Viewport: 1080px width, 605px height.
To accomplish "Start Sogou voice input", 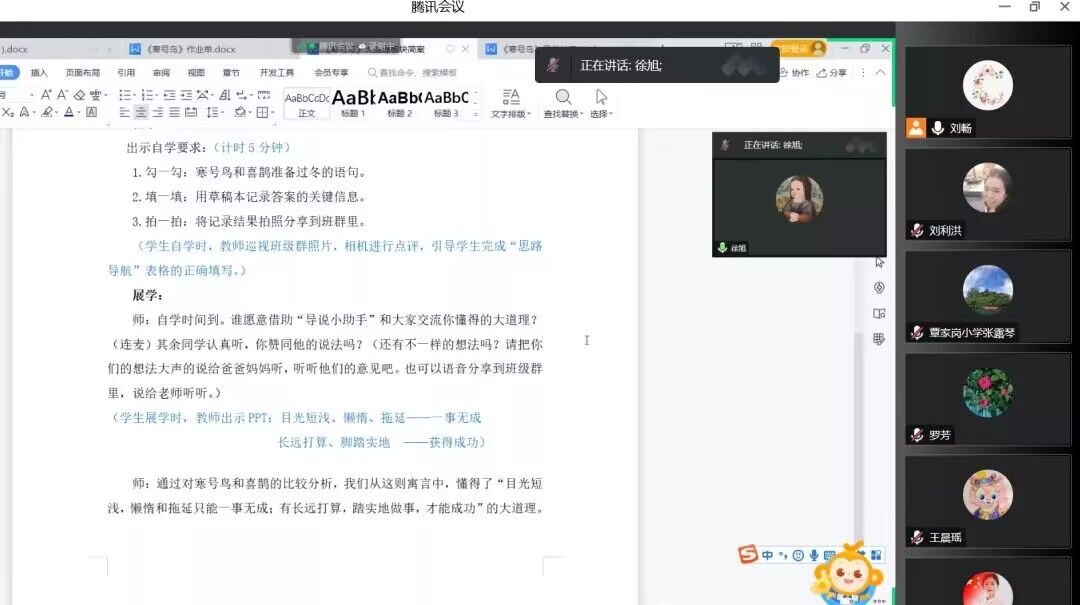I will [x=814, y=555].
